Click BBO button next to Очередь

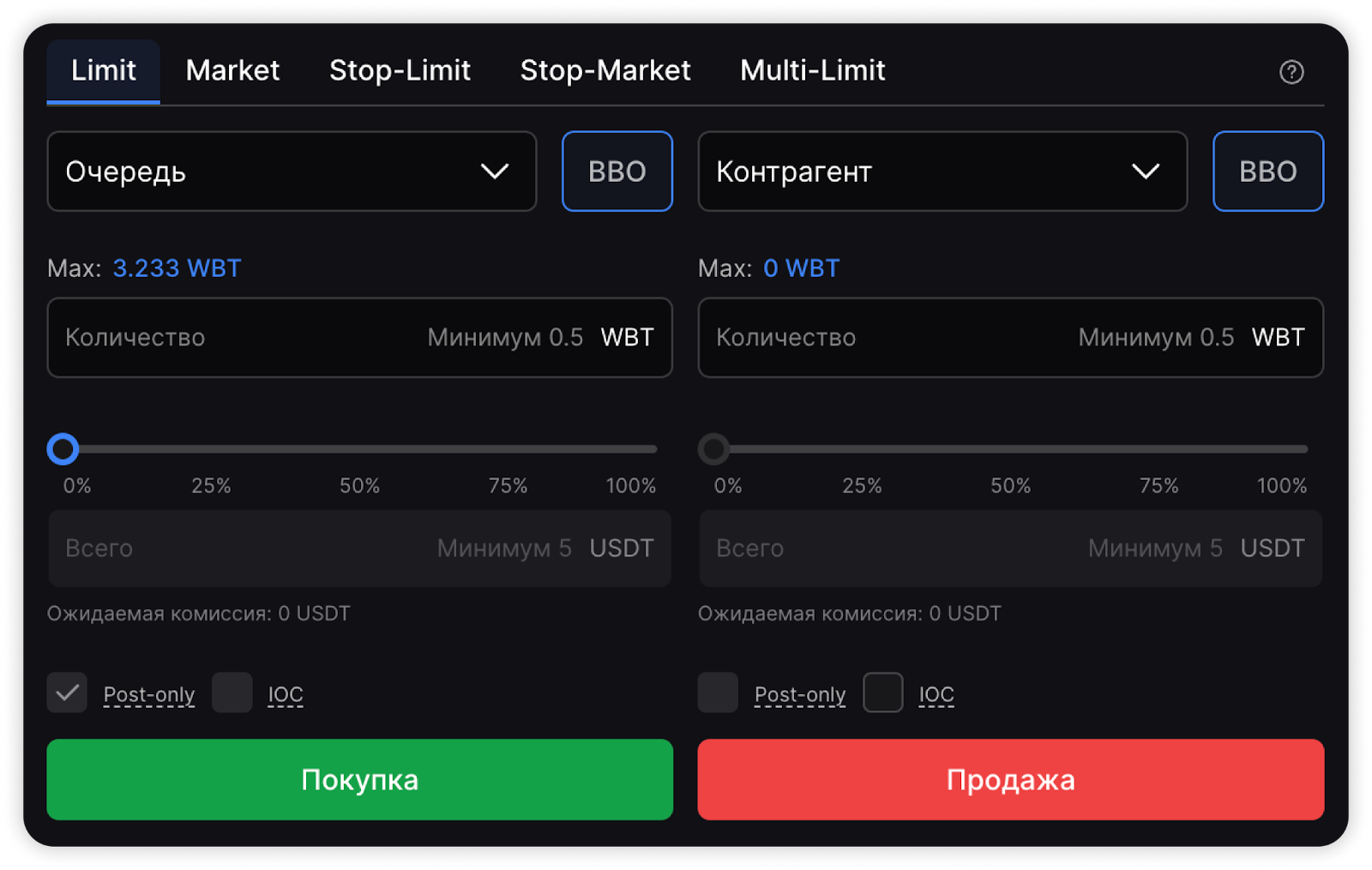point(617,171)
